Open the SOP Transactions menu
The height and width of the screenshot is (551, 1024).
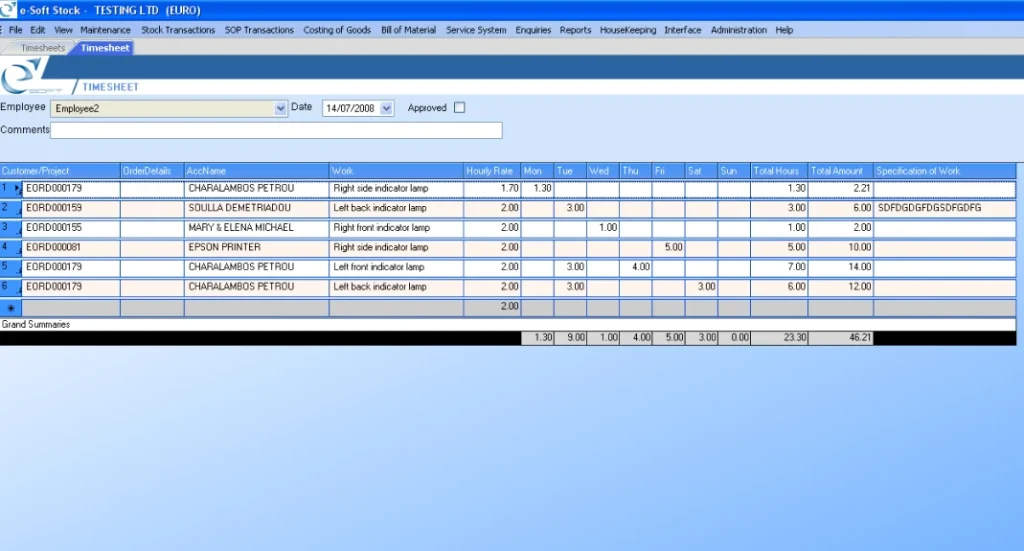coord(259,30)
